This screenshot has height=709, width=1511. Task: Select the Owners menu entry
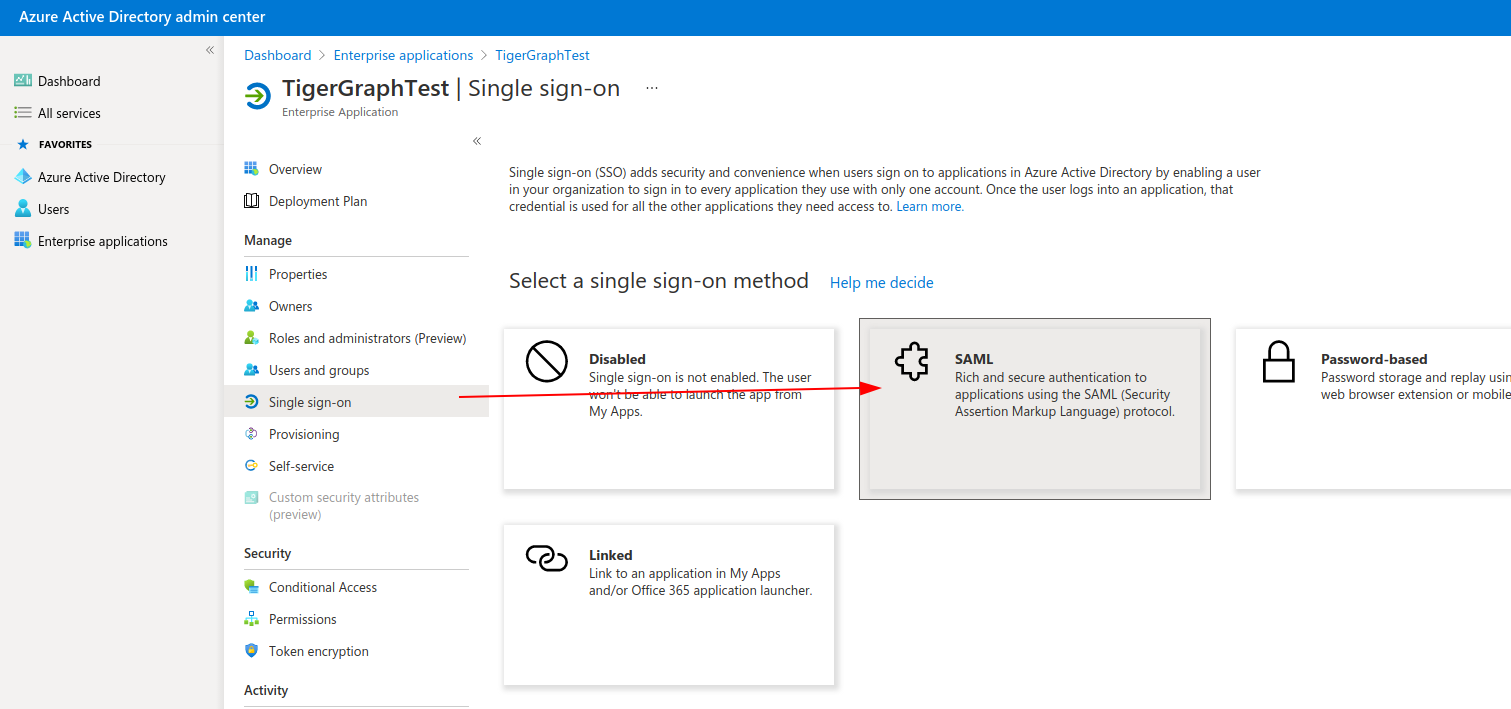290,305
